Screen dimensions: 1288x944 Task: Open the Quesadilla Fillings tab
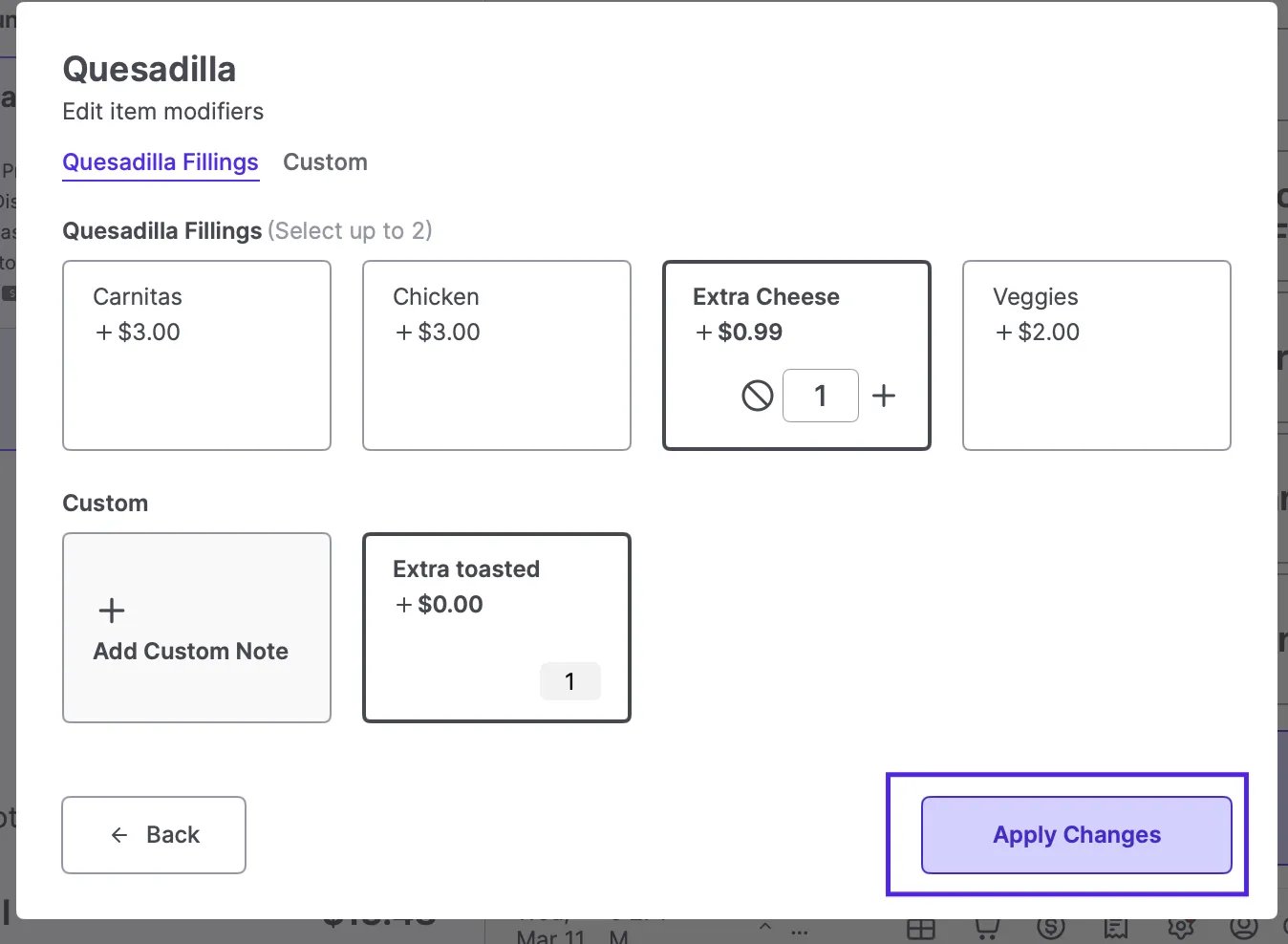[x=161, y=162]
